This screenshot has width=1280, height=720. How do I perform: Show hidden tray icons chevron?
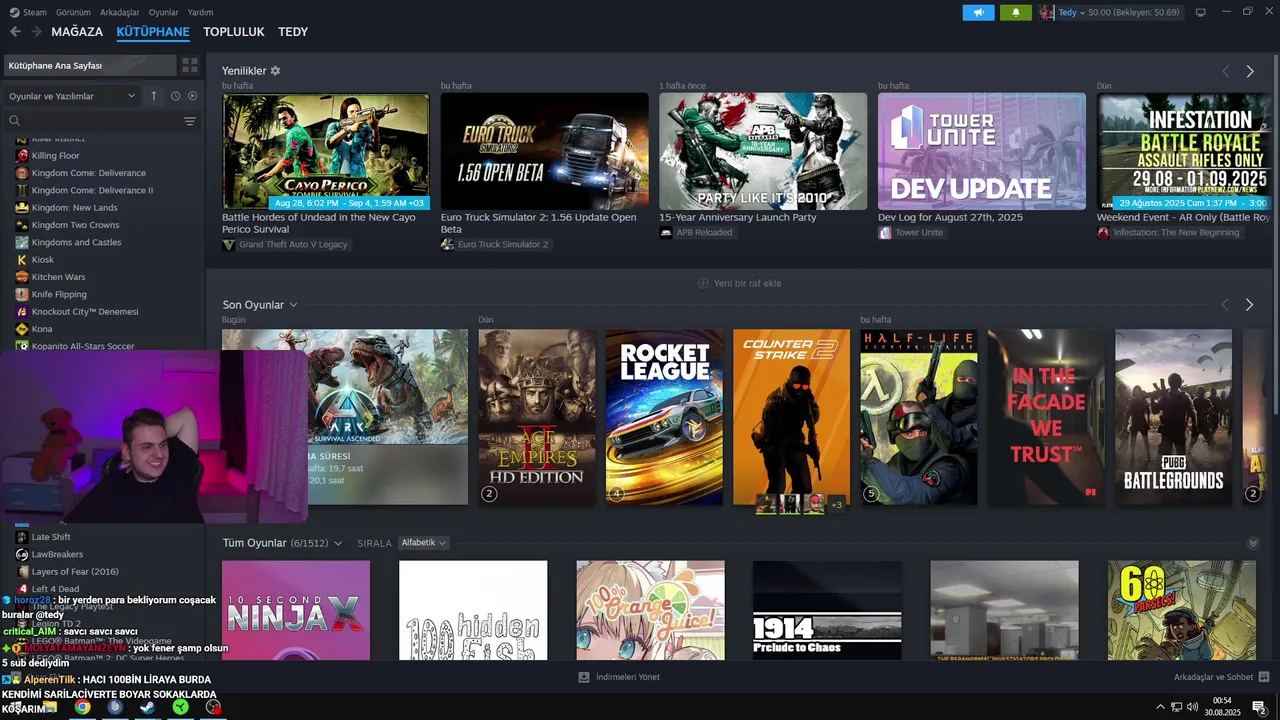tap(1160, 707)
